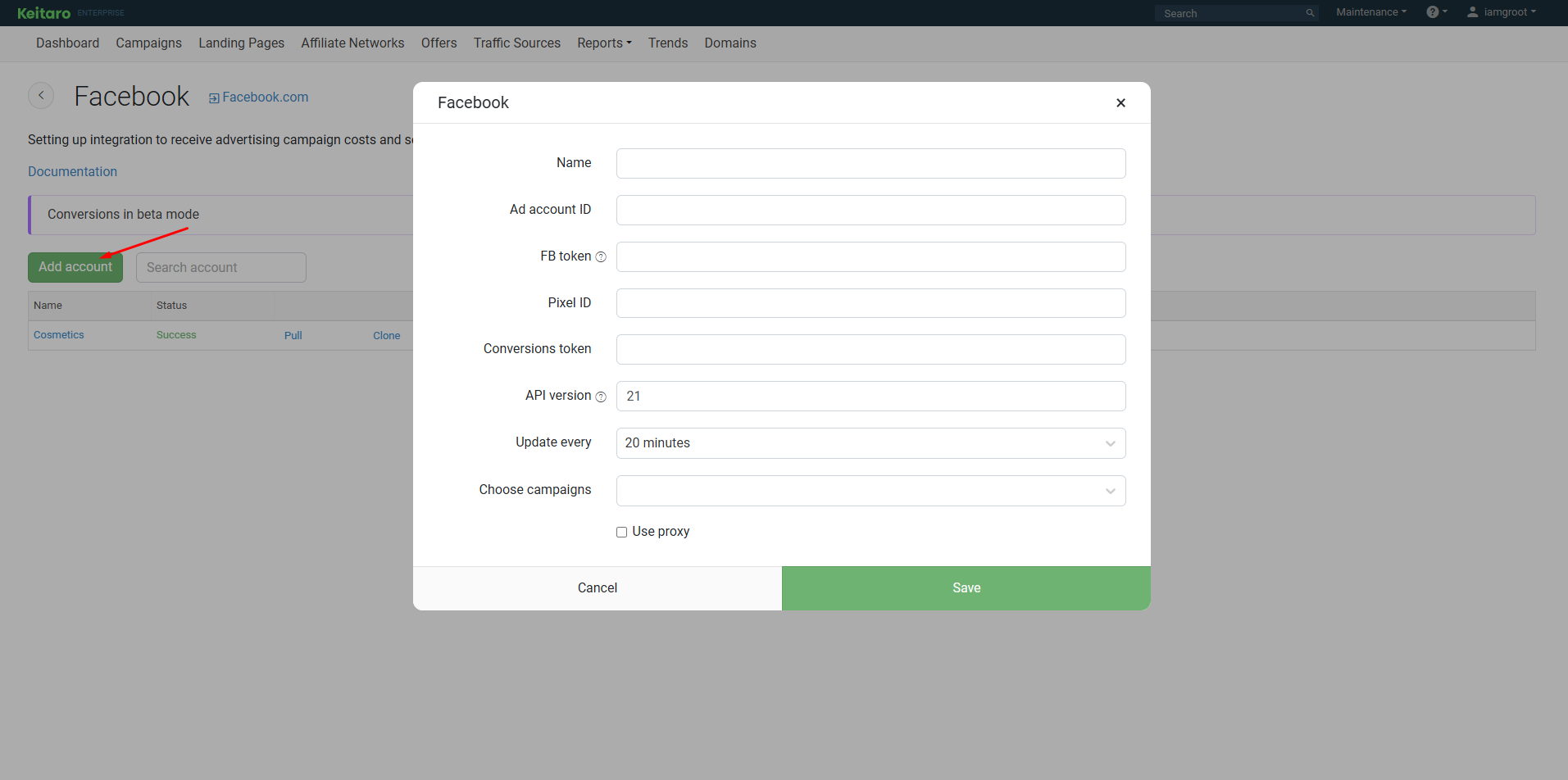
Task: Click the Use proxy label text
Action: 661,532
